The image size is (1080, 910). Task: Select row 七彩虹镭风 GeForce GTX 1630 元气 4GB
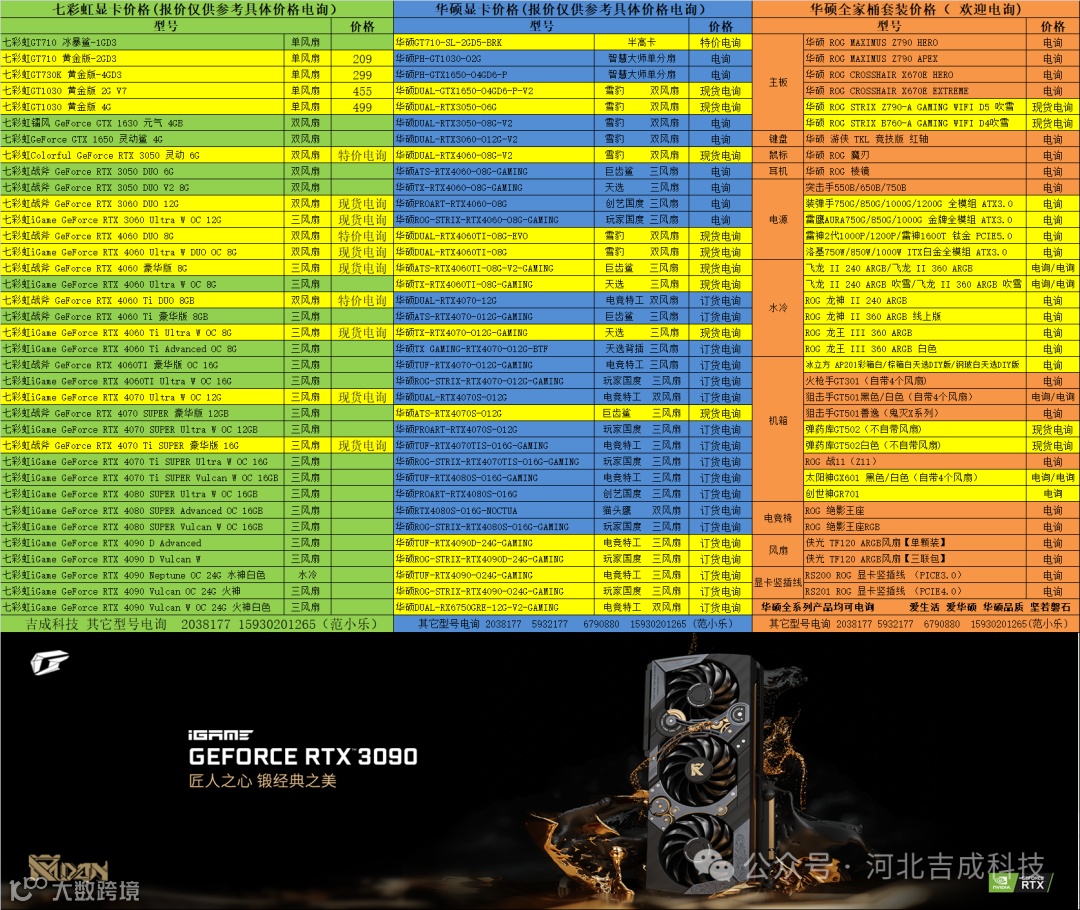[196, 123]
